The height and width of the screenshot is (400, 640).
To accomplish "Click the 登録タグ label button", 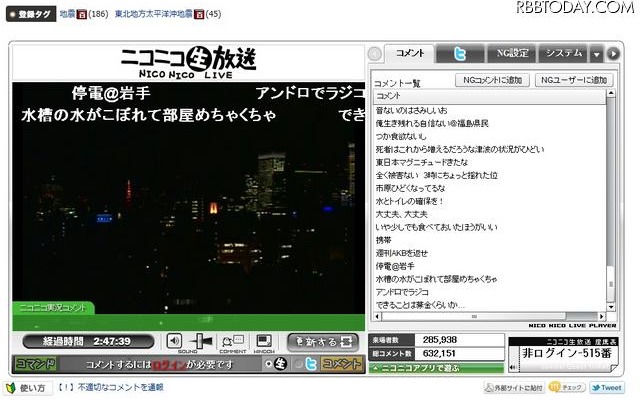I will 31,14.
